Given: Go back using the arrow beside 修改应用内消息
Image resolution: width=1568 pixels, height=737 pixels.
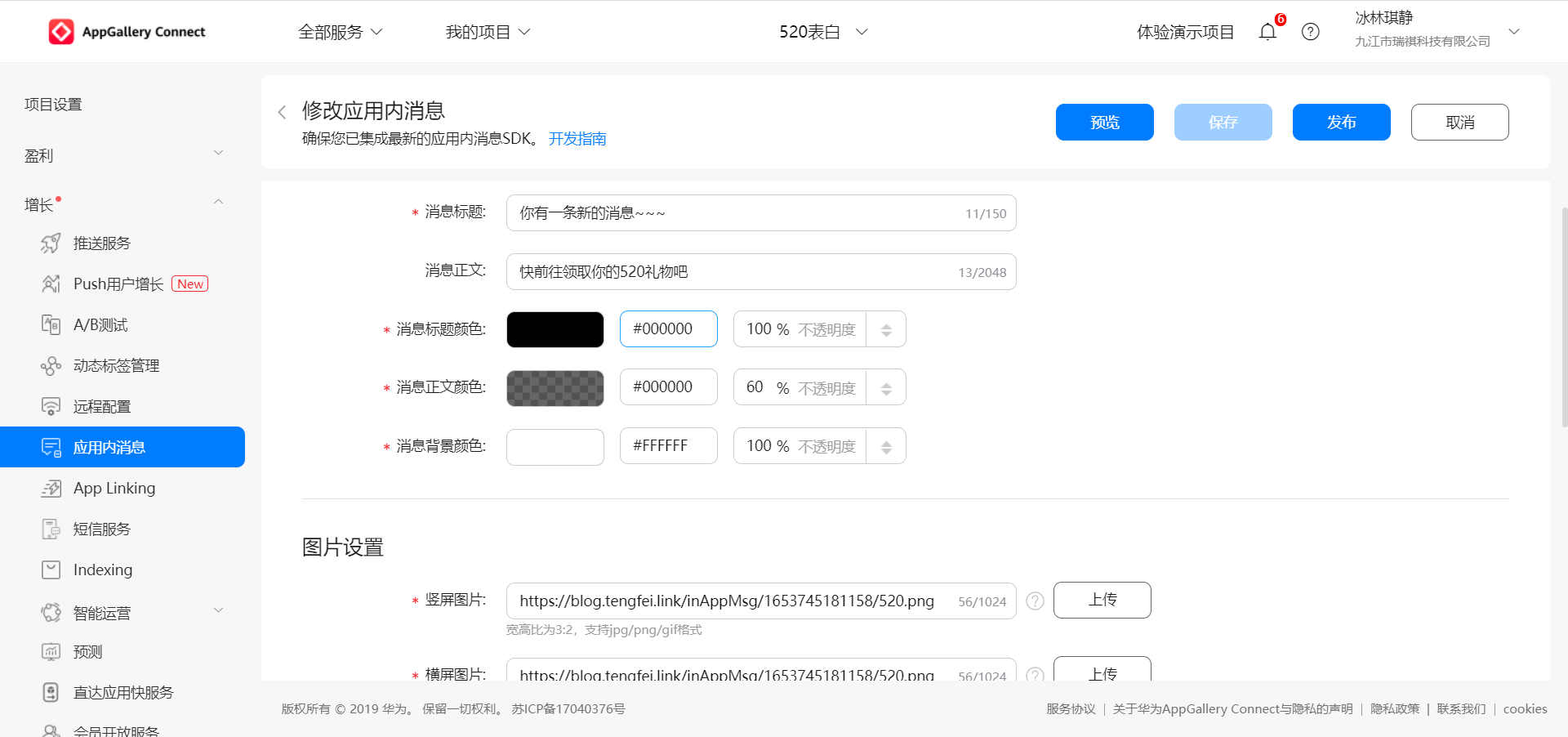Looking at the screenshot, I should tap(282, 112).
